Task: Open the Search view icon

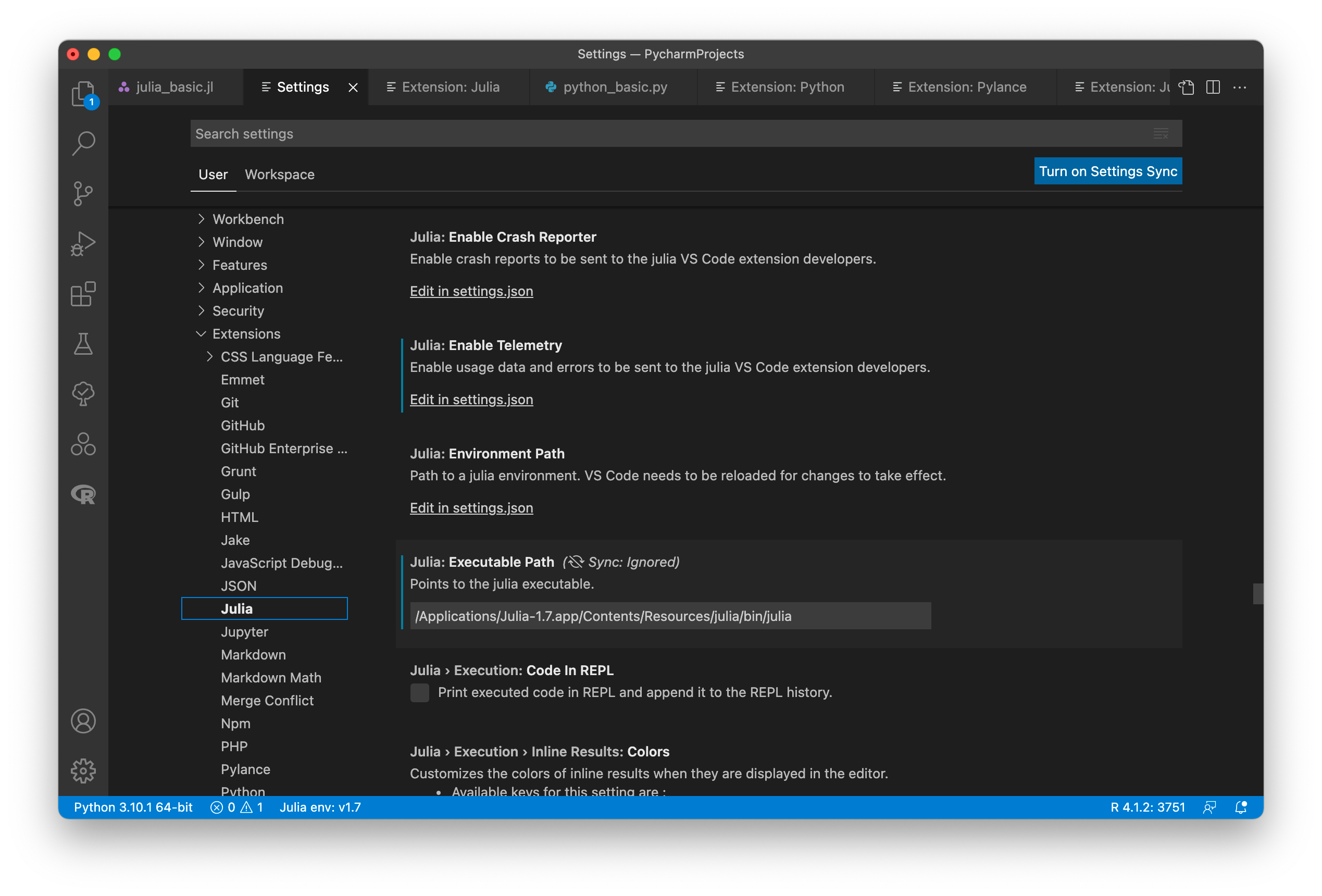Action: point(83,143)
